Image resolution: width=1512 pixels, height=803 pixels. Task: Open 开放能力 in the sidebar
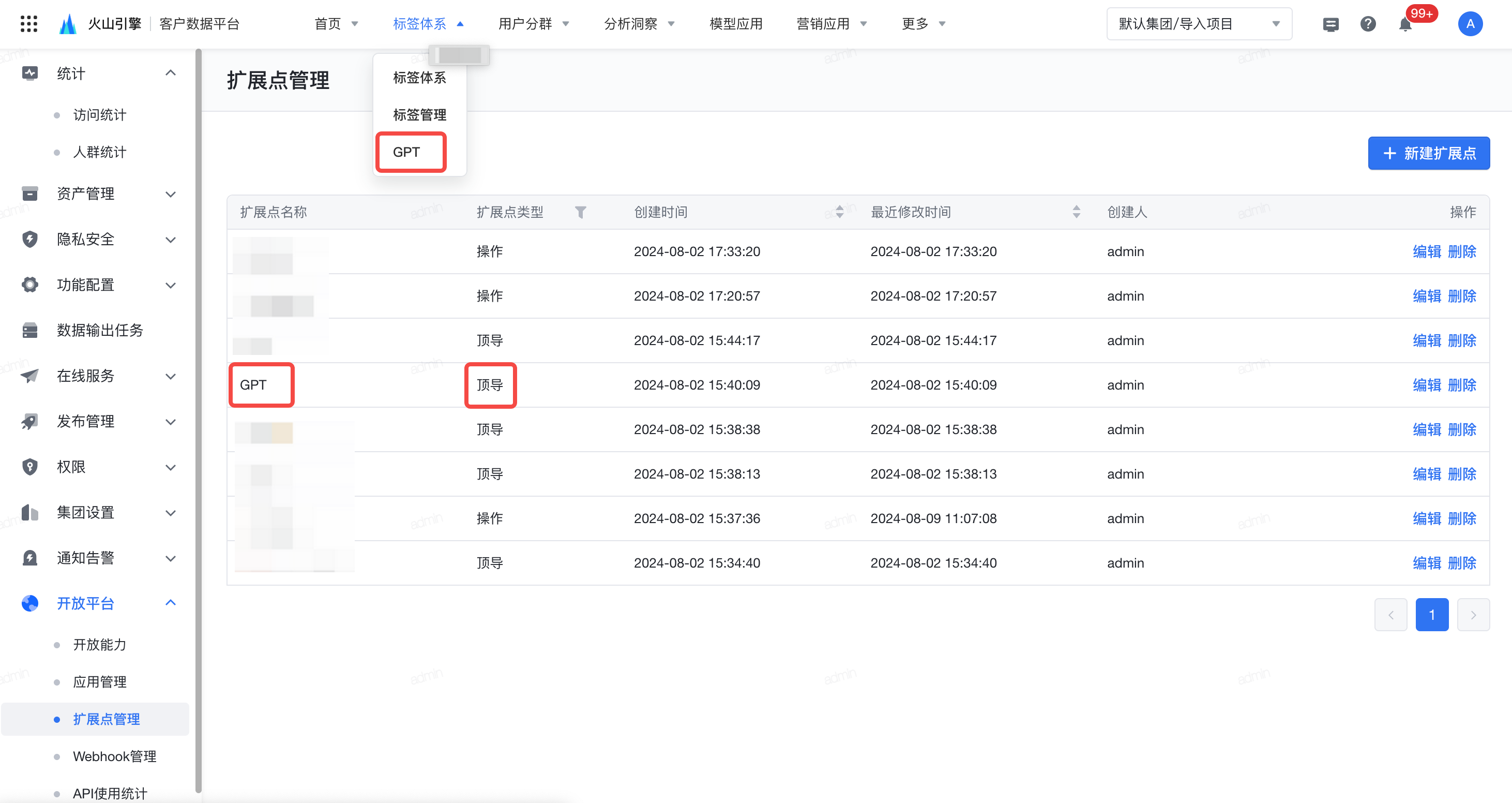pyautogui.click(x=99, y=644)
